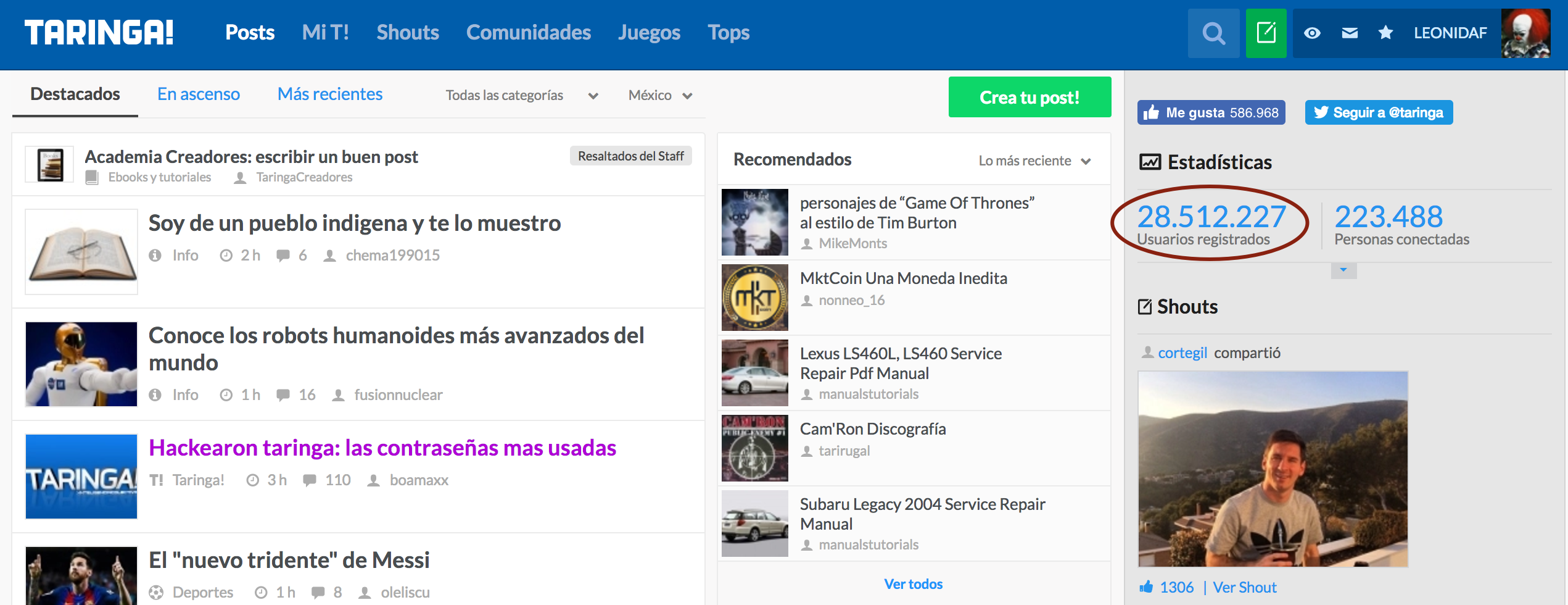1568x605 pixels.
Task: Like the page with the Me gusta button
Action: [1210, 112]
